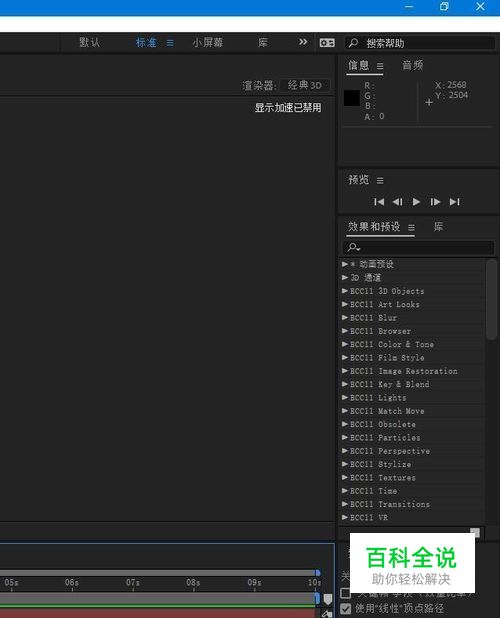Image resolution: width=500 pixels, height=618 pixels.
Task: Click the effects search magnifier dropdown
Action: 353,248
